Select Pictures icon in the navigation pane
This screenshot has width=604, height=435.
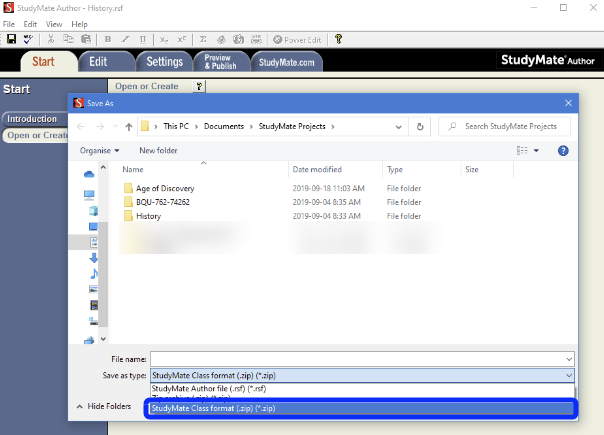tap(93, 289)
